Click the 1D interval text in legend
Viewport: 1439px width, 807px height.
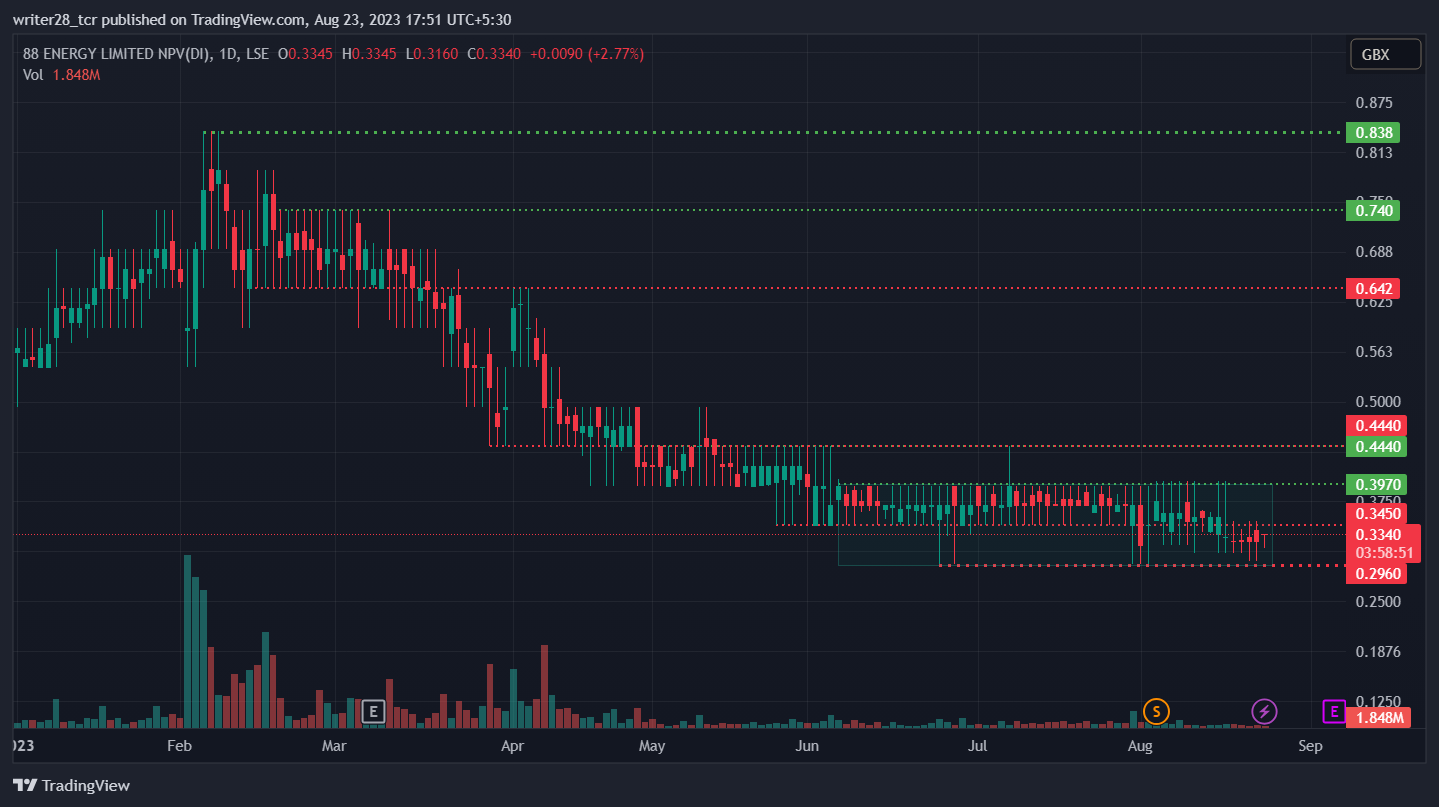(226, 54)
